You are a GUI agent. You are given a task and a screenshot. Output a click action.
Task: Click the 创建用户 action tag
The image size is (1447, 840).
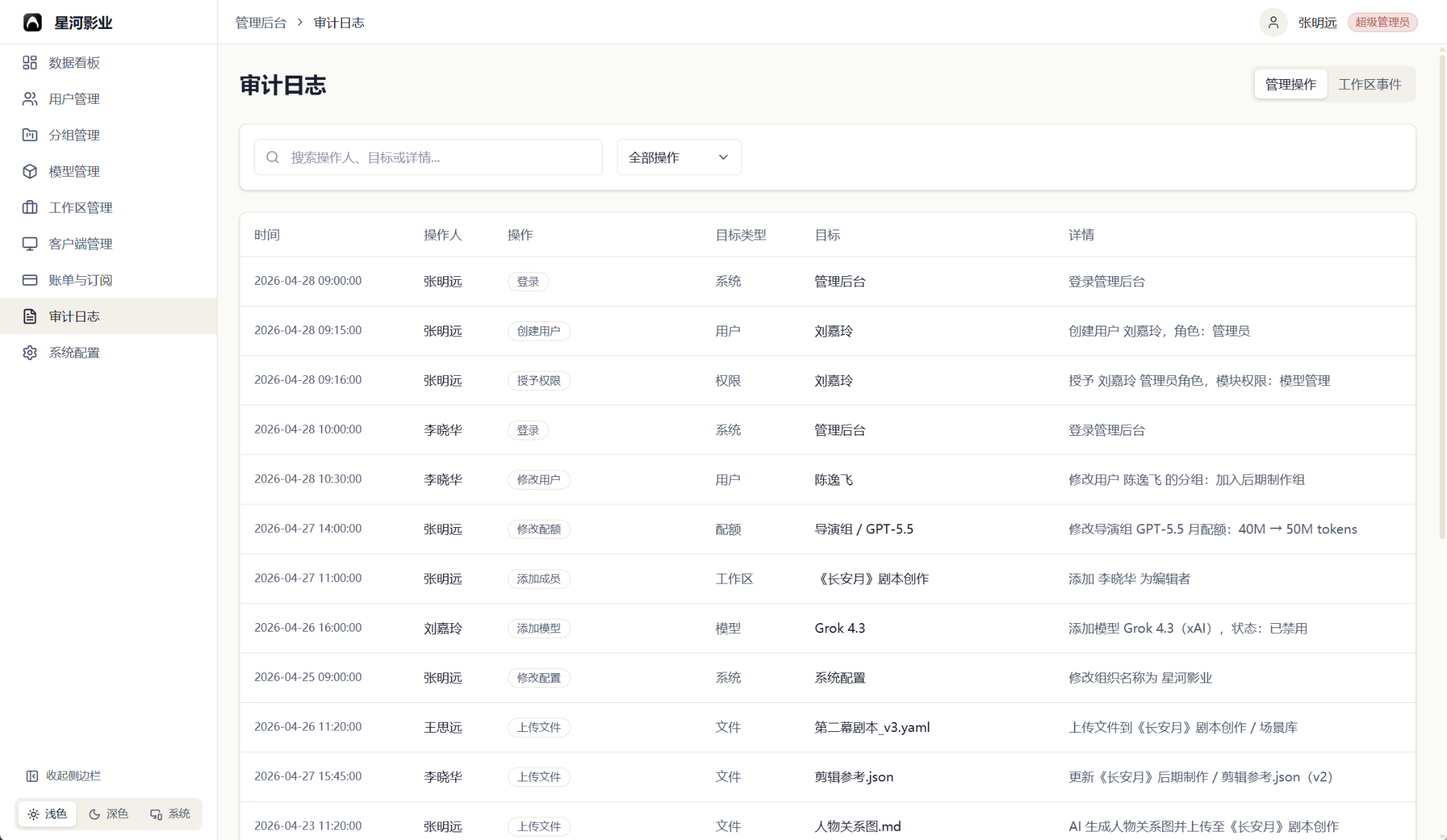click(538, 331)
